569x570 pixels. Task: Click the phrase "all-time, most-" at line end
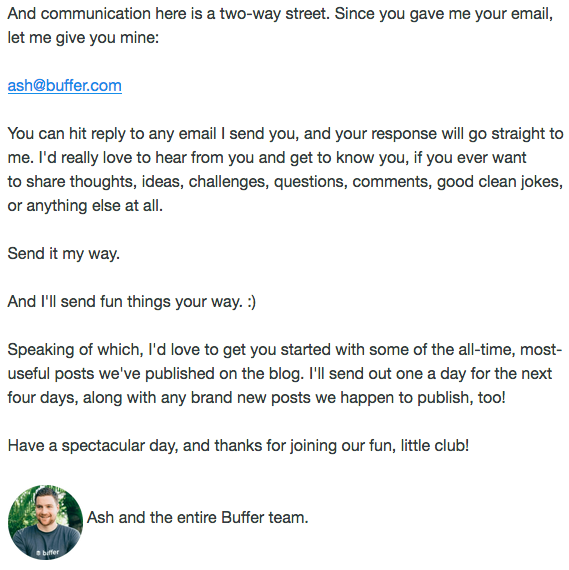point(510,350)
